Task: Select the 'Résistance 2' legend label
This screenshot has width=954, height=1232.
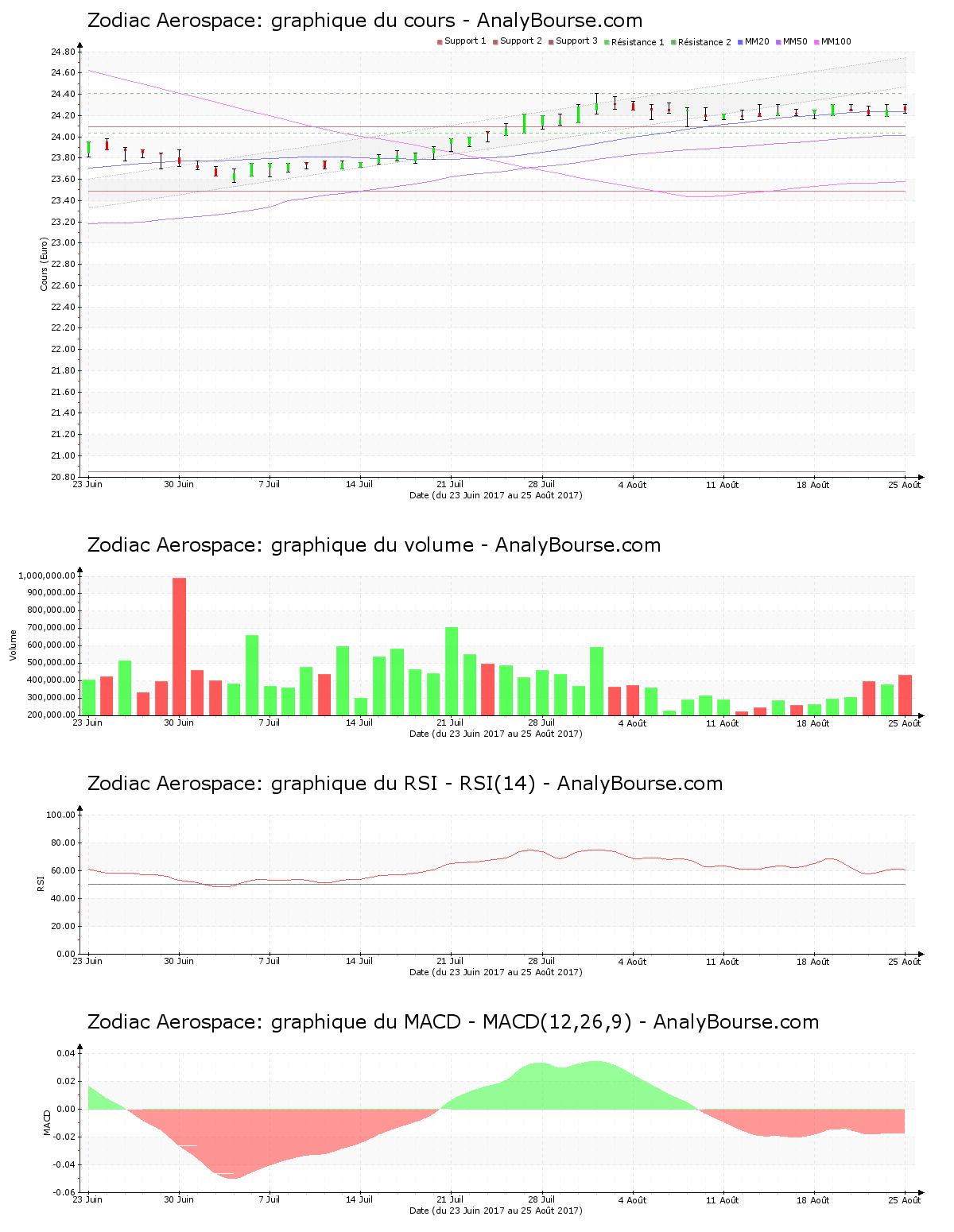Action: pyautogui.click(x=704, y=42)
